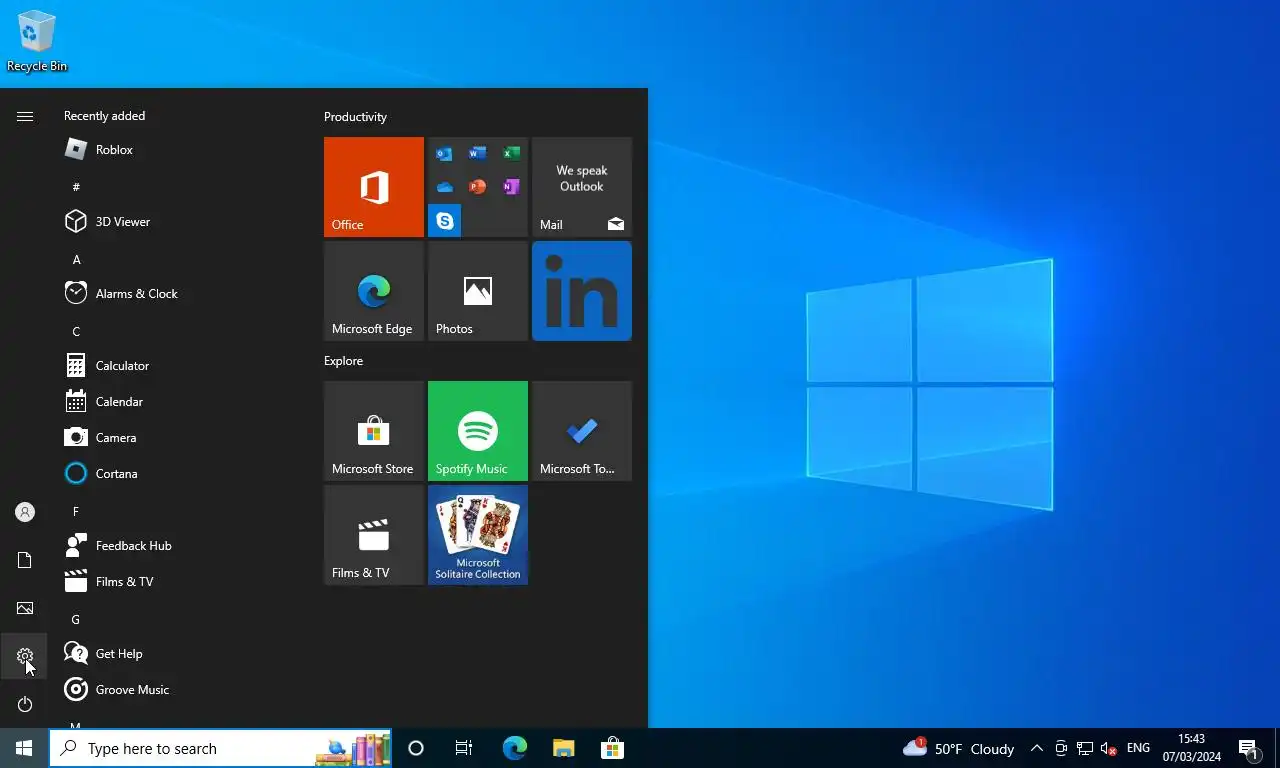Click the F section letter header
The height and width of the screenshot is (768, 1280).
coord(76,511)
